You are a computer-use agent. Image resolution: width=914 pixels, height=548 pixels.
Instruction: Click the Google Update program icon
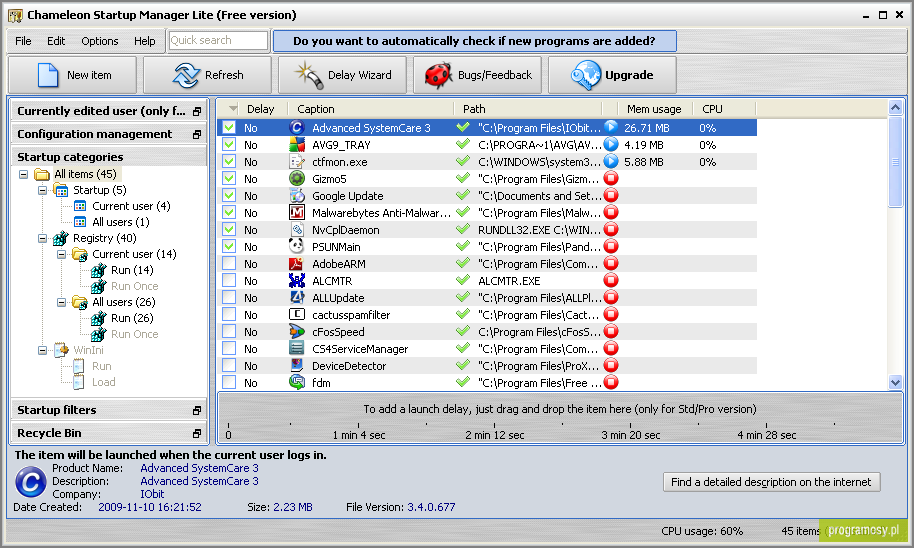tap(297, 195)
